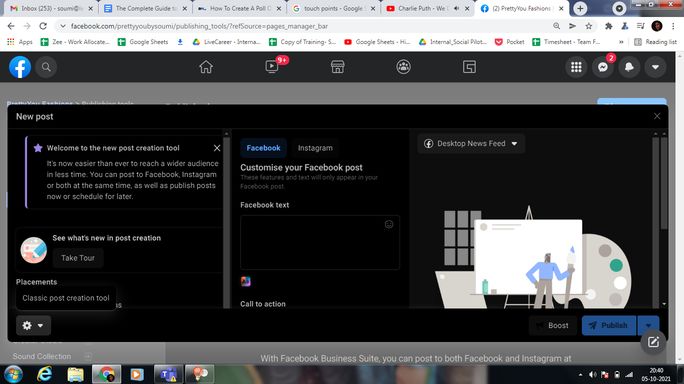This screenshot has width=684, height=384.
Task: Reload the page in Chrome
Action: point(43,26)
